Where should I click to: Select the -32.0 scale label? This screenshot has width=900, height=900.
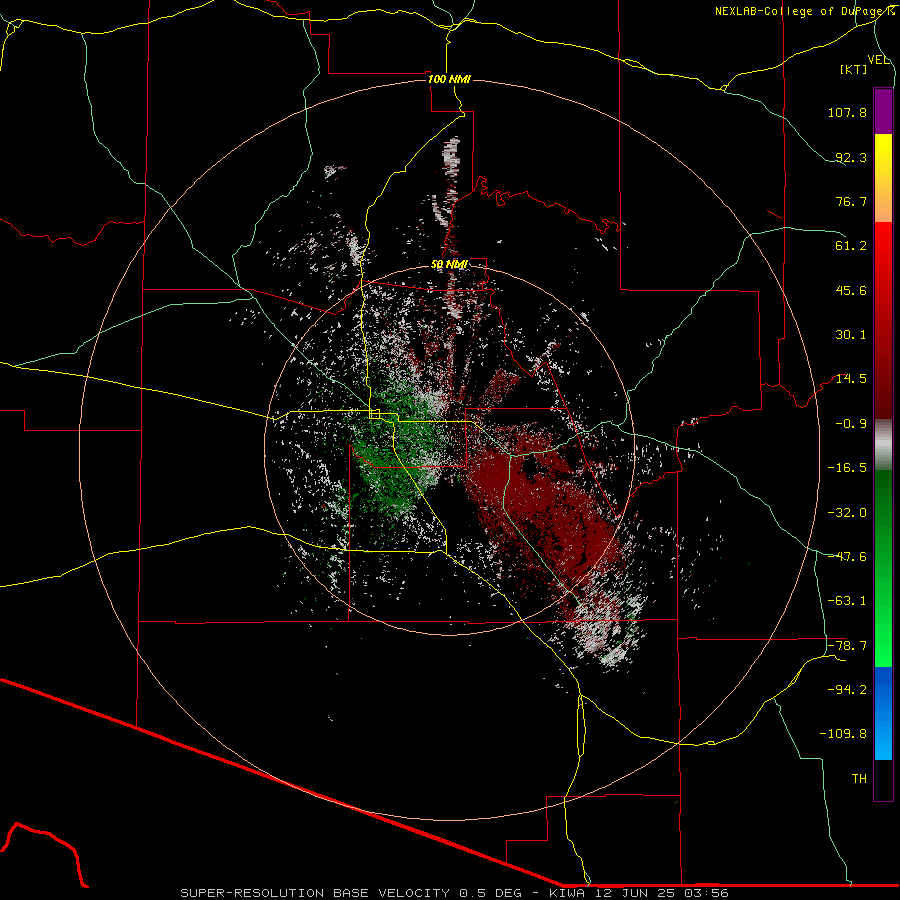click(x=847, y=513)
